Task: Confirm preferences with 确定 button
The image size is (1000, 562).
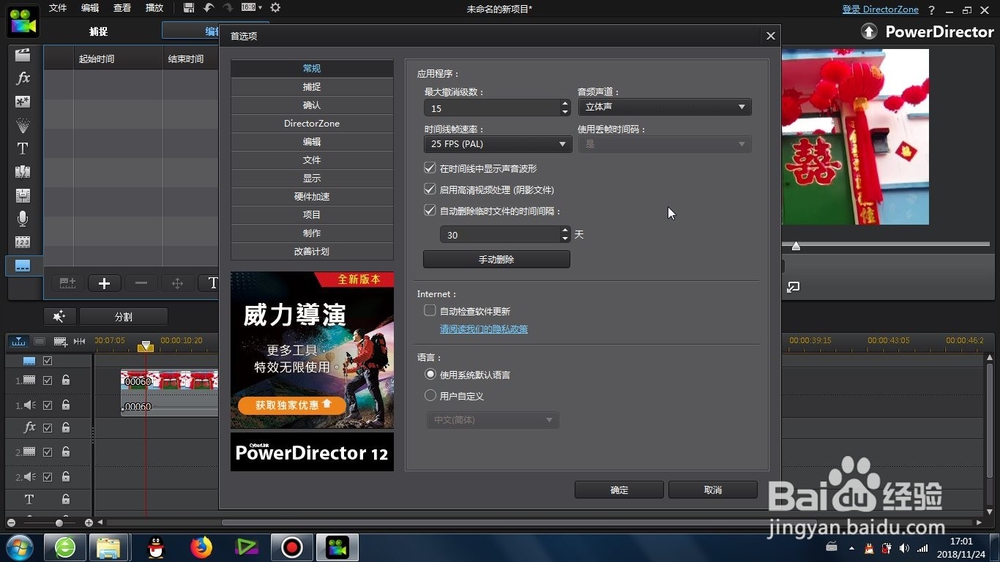Action: [619, 489]
